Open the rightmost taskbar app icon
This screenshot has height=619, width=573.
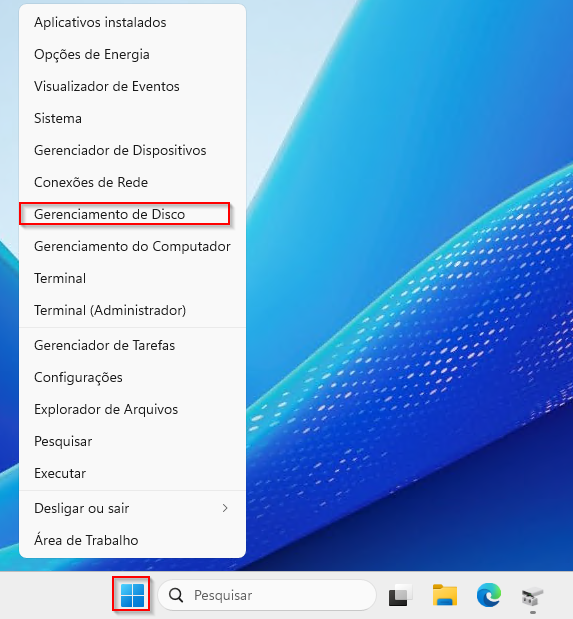click(532, 596)
